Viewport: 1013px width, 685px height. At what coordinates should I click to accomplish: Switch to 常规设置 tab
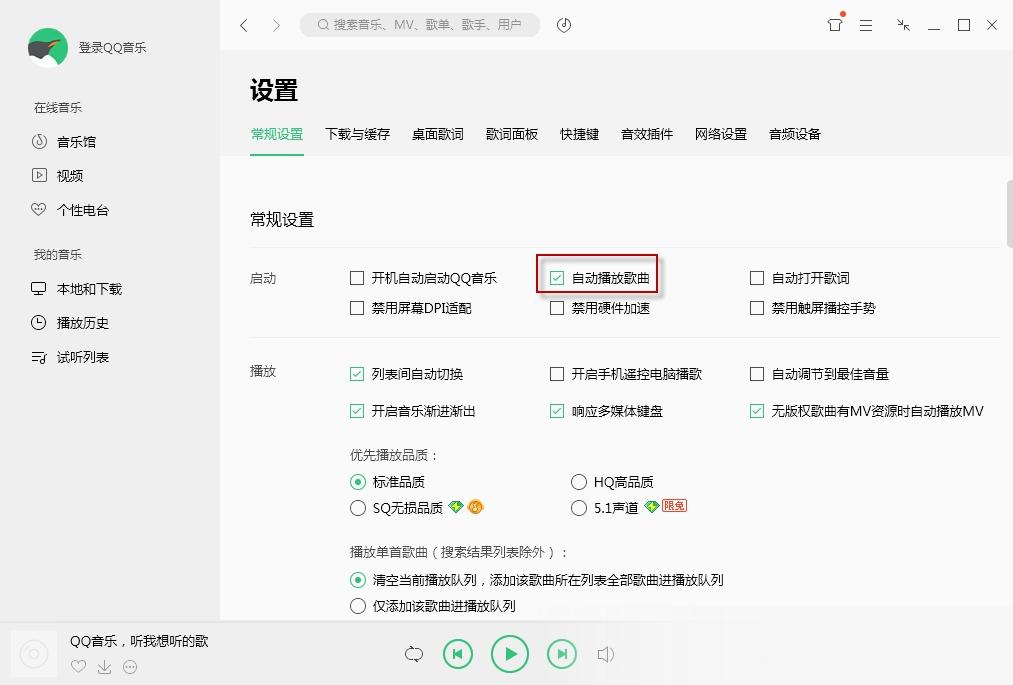pyautogui.click(x=277, y=134)
